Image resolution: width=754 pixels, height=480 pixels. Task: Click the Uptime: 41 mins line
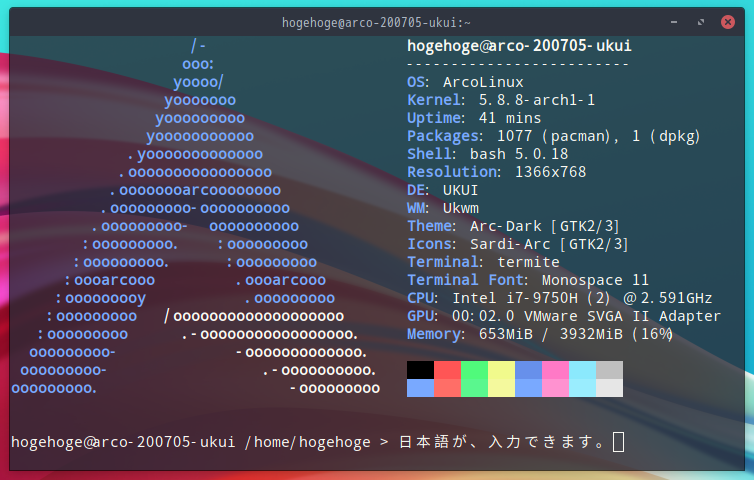click(474, 118)
